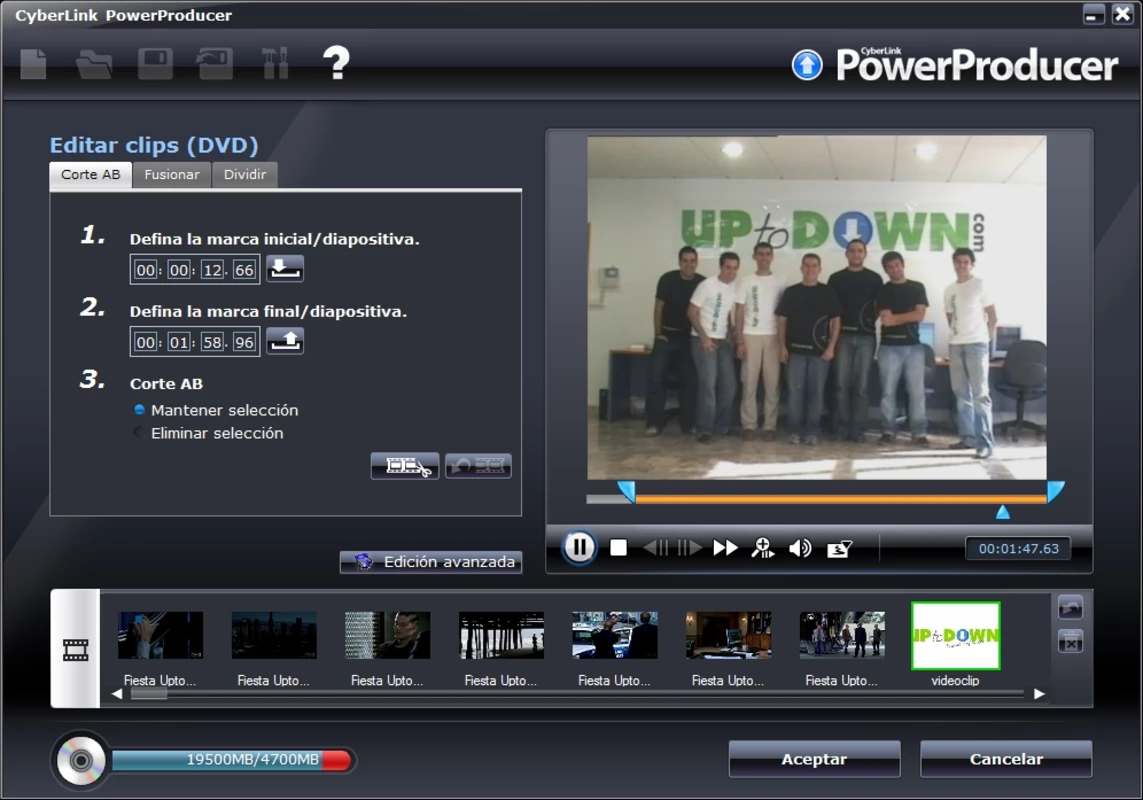Click the end trim marker on the preview timeline
1143x800 pixels.
pyautogui.click(x=1056, y=491)
